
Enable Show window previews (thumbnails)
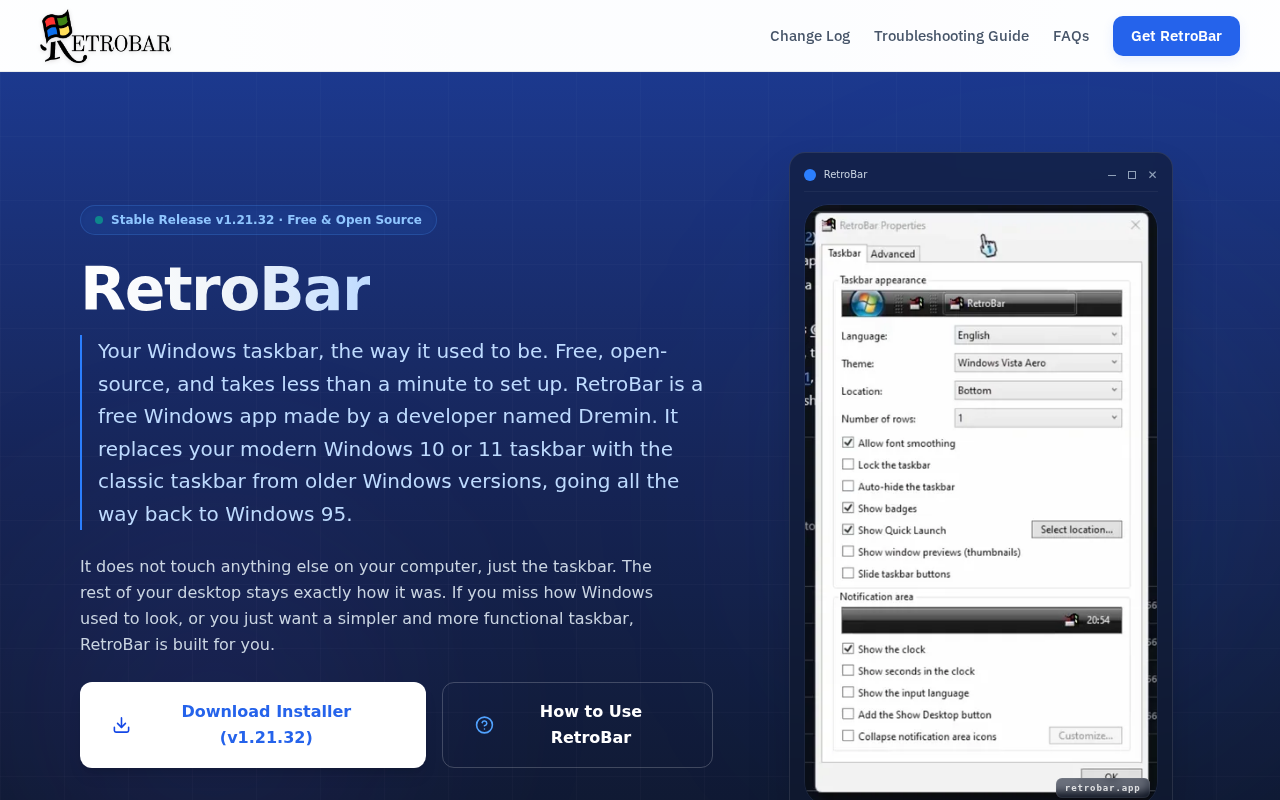coord(848,552)
